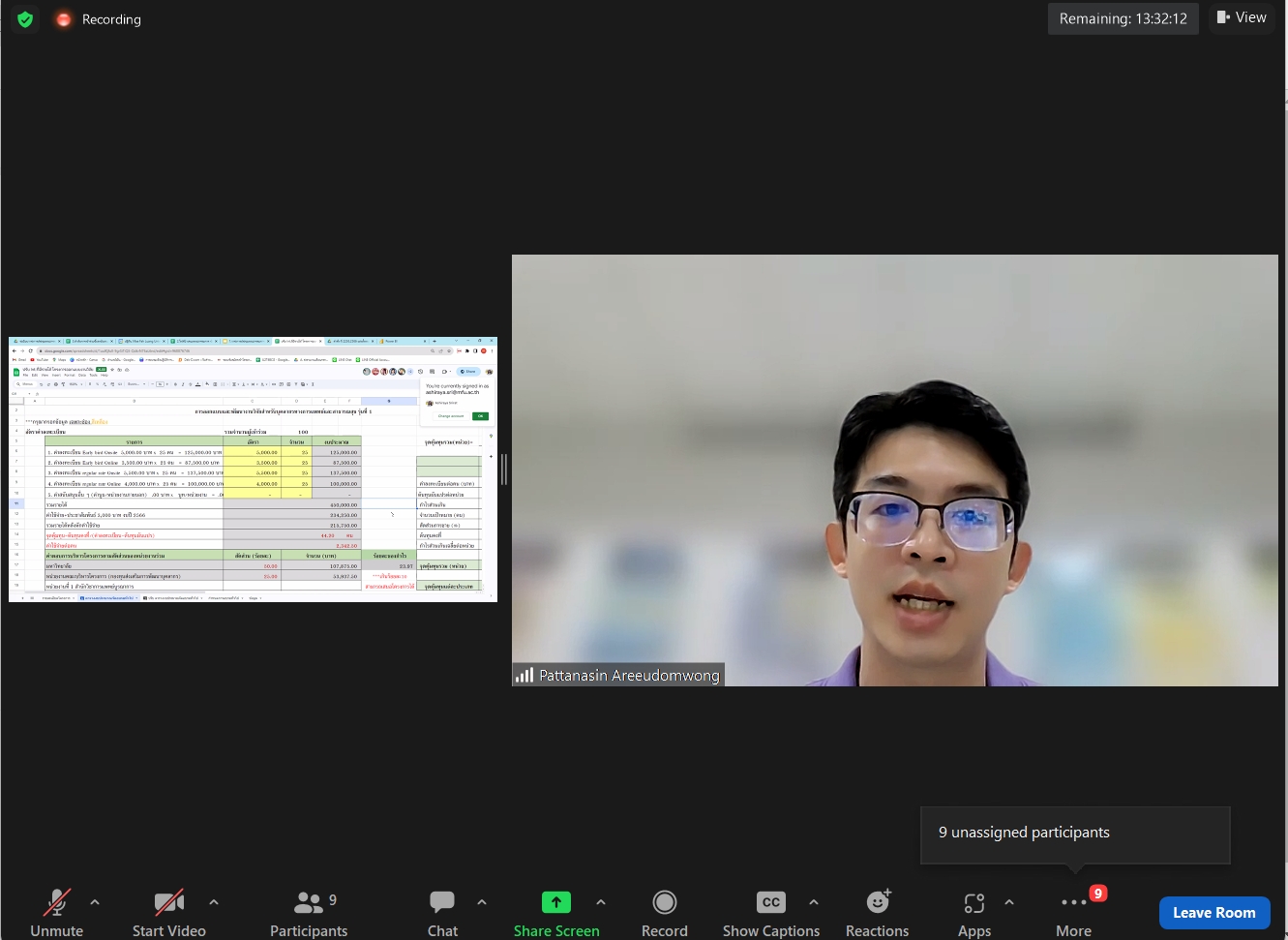Click the 9 unassigned participants tooltip
Screen dimensions: 1288x940
pyautogui.click(x=1075, y=834)
